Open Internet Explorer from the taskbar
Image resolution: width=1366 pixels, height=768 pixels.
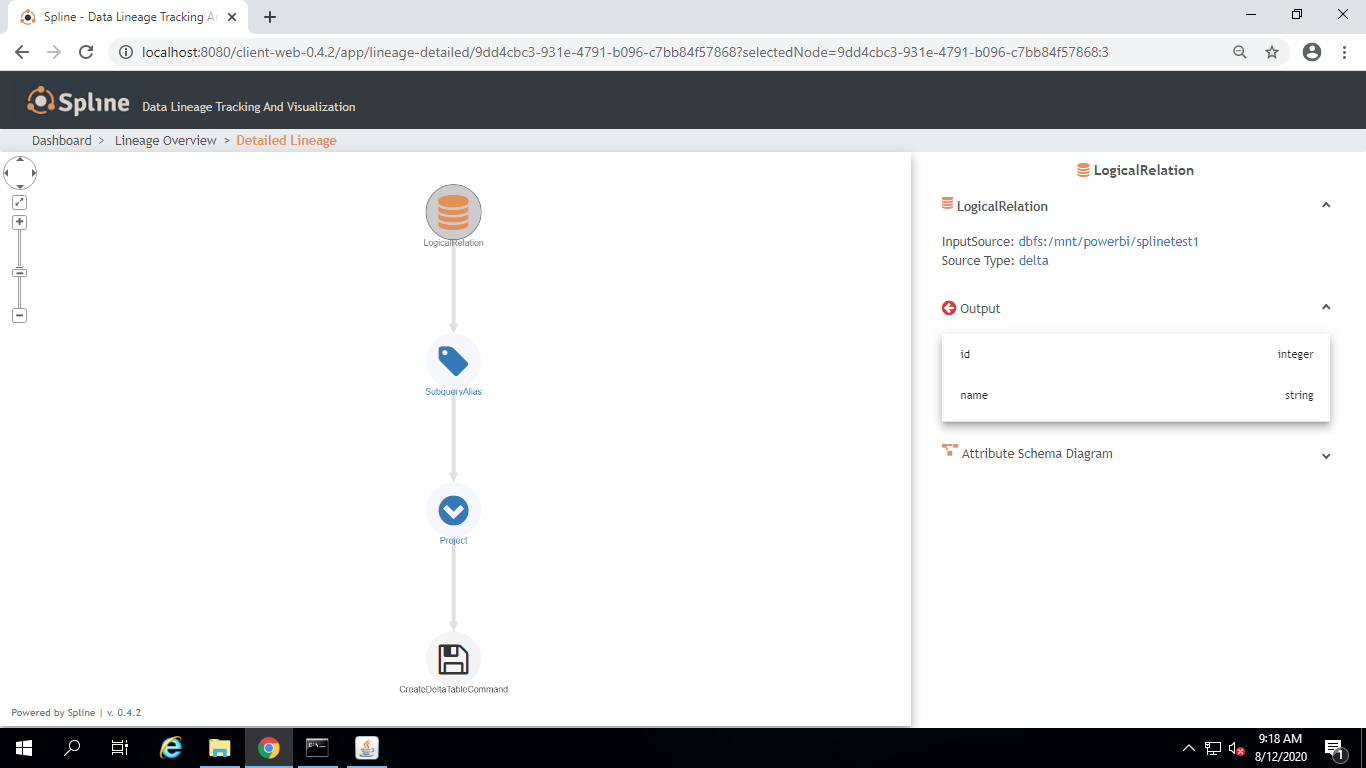(x=170, y=747)
